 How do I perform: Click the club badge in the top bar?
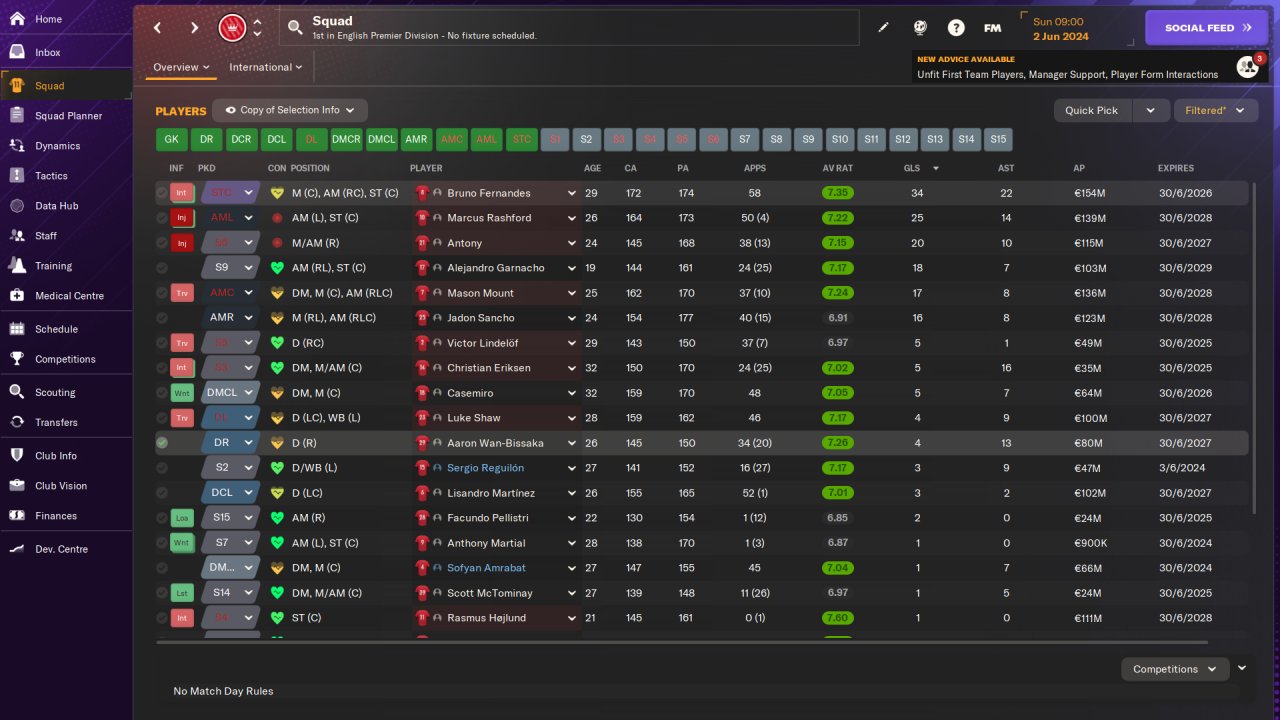click(232, 28)
